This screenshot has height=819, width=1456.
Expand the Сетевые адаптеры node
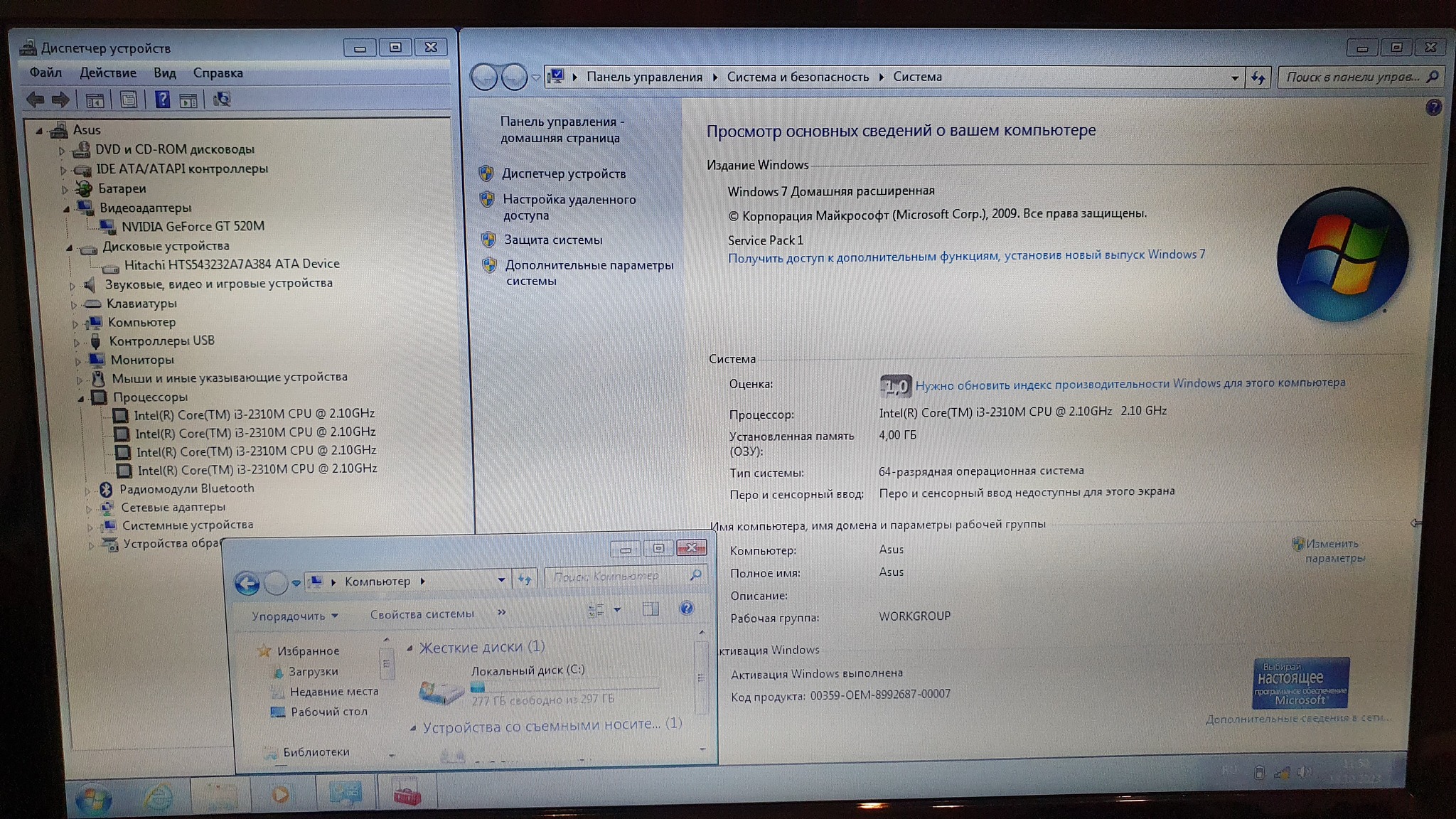(89, 509)
